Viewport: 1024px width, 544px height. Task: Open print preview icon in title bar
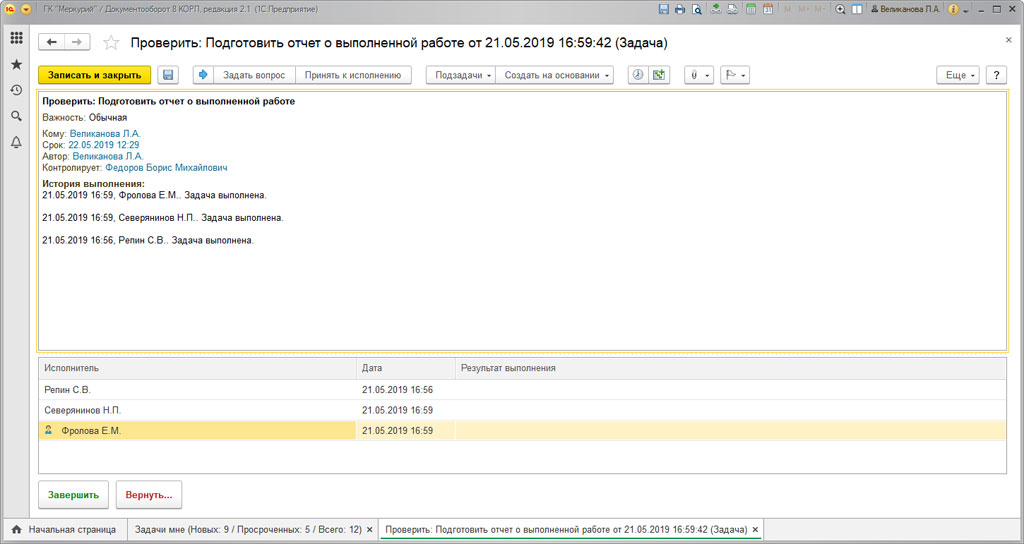click(697, 9)
